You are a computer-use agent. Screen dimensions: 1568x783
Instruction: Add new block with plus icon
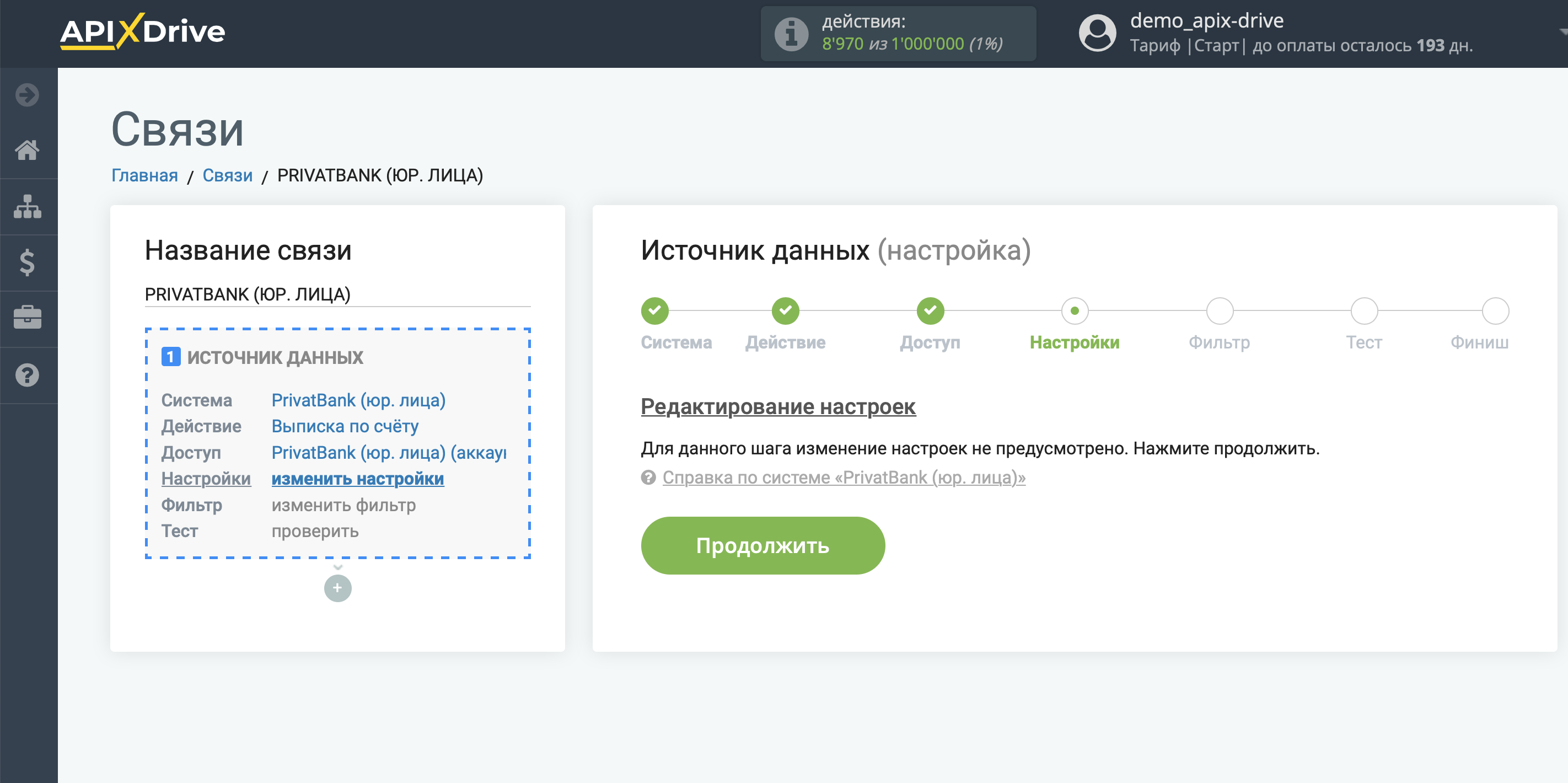338,588
